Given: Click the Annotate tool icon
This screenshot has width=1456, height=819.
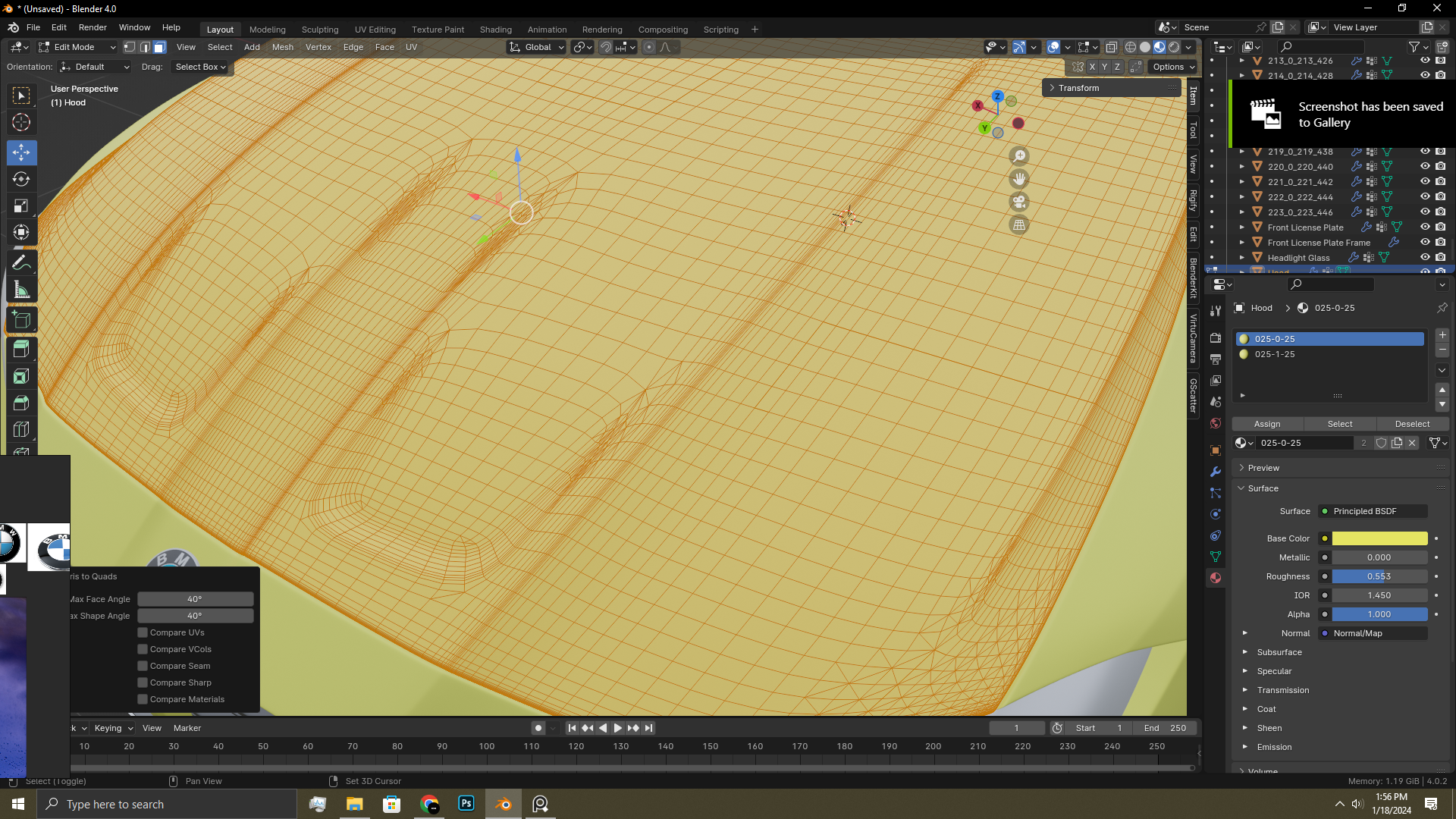Looking at the screenshot, I should coord(22,262).
